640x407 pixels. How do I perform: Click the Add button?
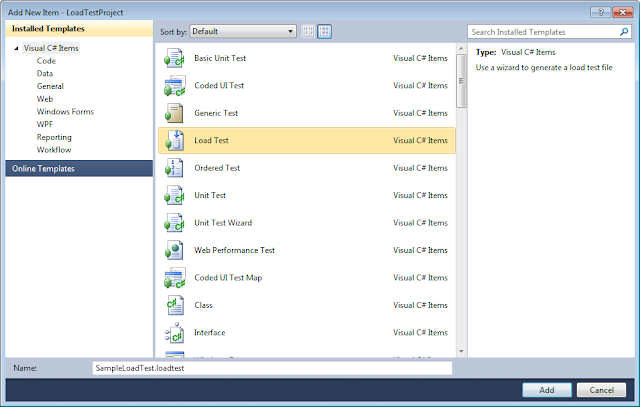[547, 390]
